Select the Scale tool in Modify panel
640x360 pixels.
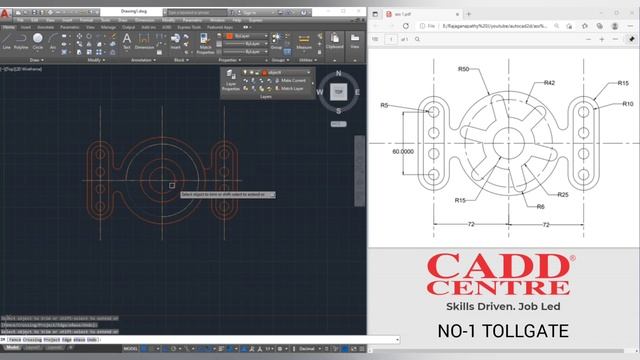point(89,52)
